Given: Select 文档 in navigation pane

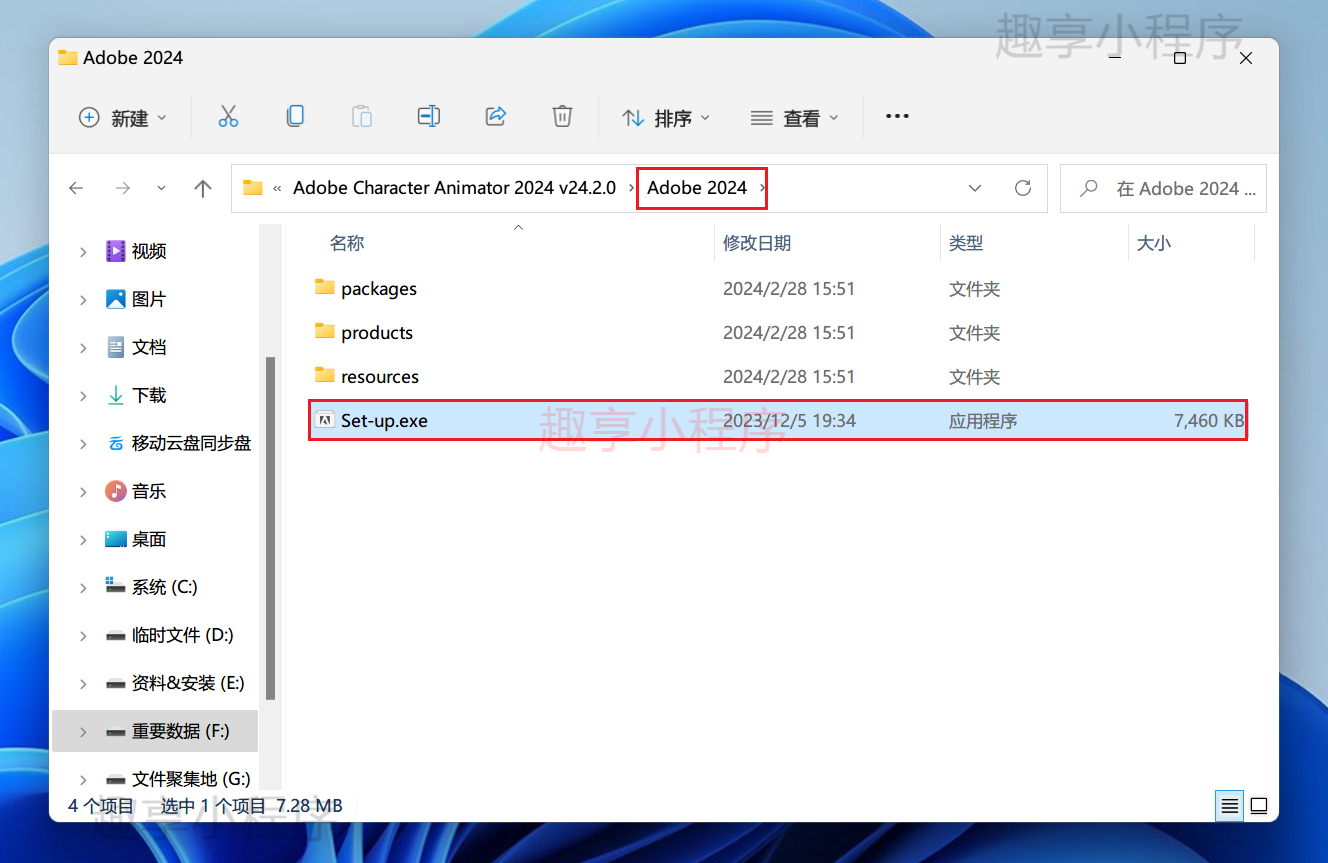Looking at the screenshot, I should point(149,347).
